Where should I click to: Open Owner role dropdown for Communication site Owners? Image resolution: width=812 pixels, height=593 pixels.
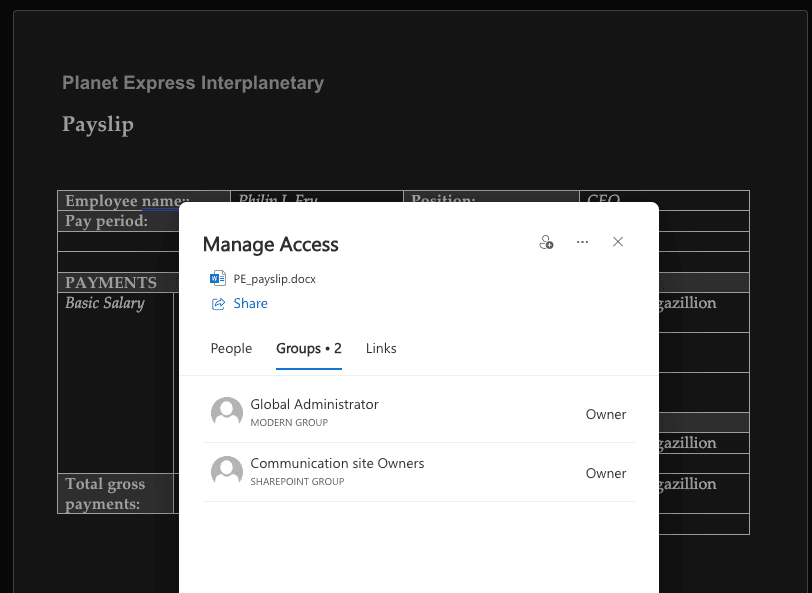tap(605, 473)
